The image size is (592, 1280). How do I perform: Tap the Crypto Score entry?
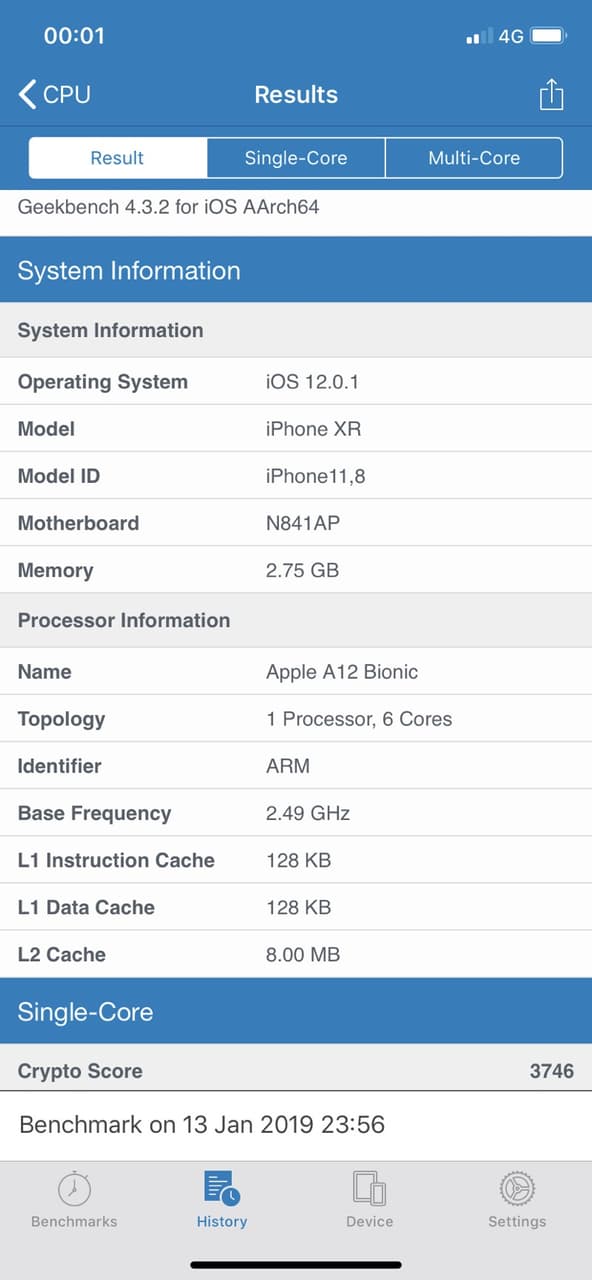(x=296, y=1071)
